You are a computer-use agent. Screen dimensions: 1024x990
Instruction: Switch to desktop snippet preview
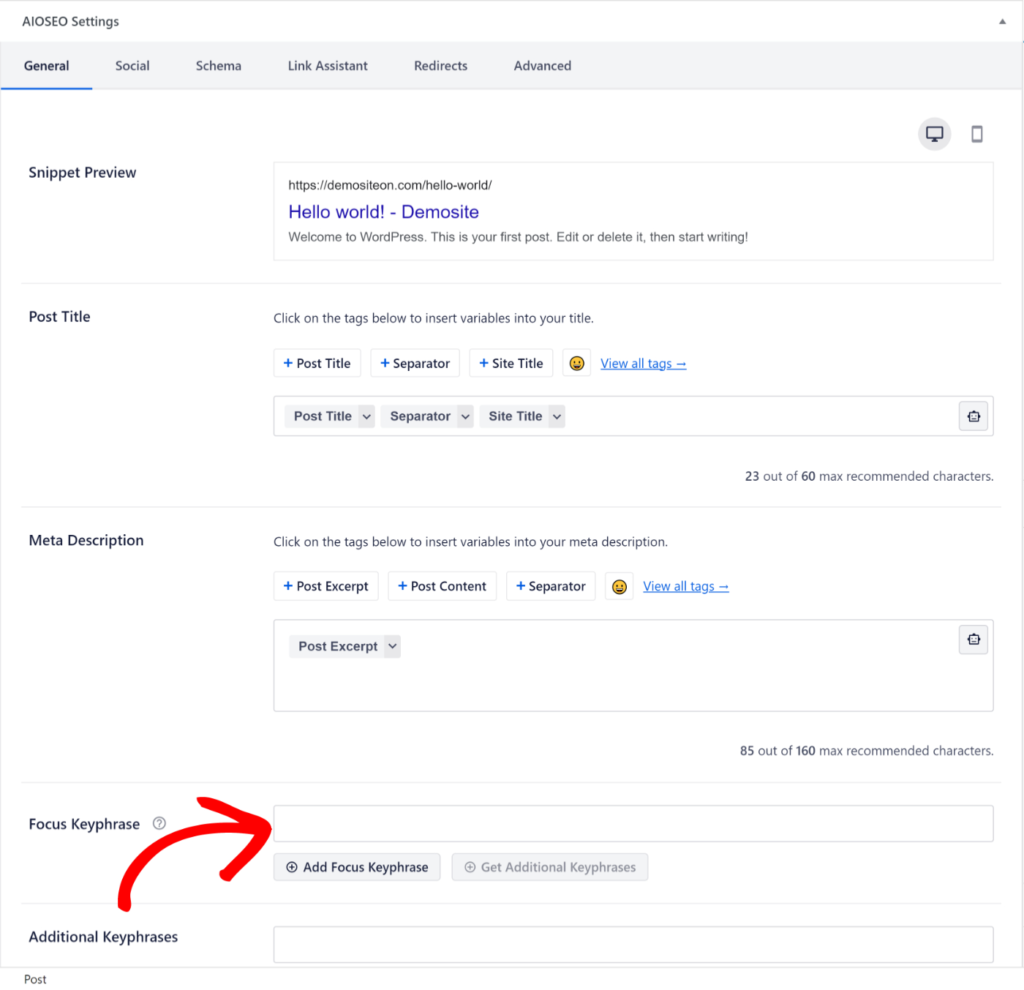(x=934, y=134)
